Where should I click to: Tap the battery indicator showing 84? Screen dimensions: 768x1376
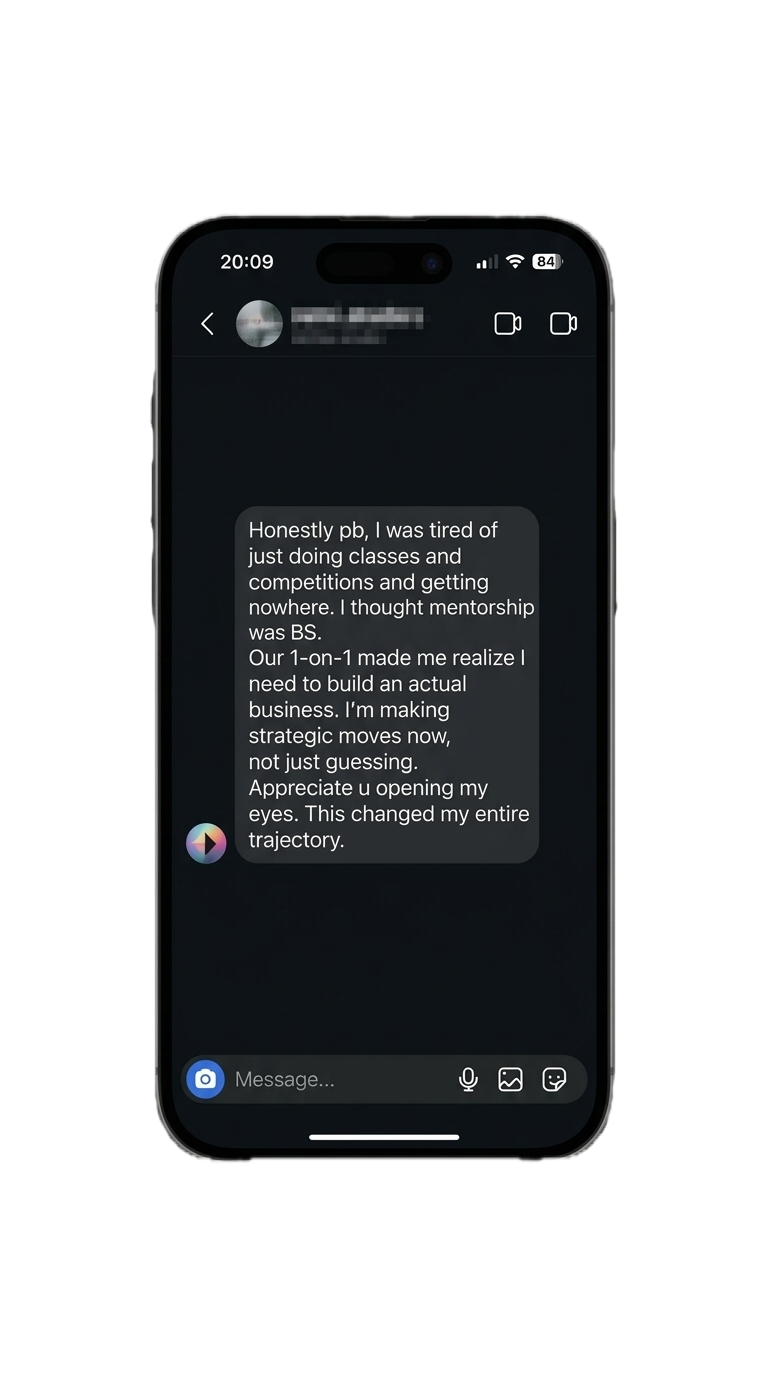coord(547,262)
